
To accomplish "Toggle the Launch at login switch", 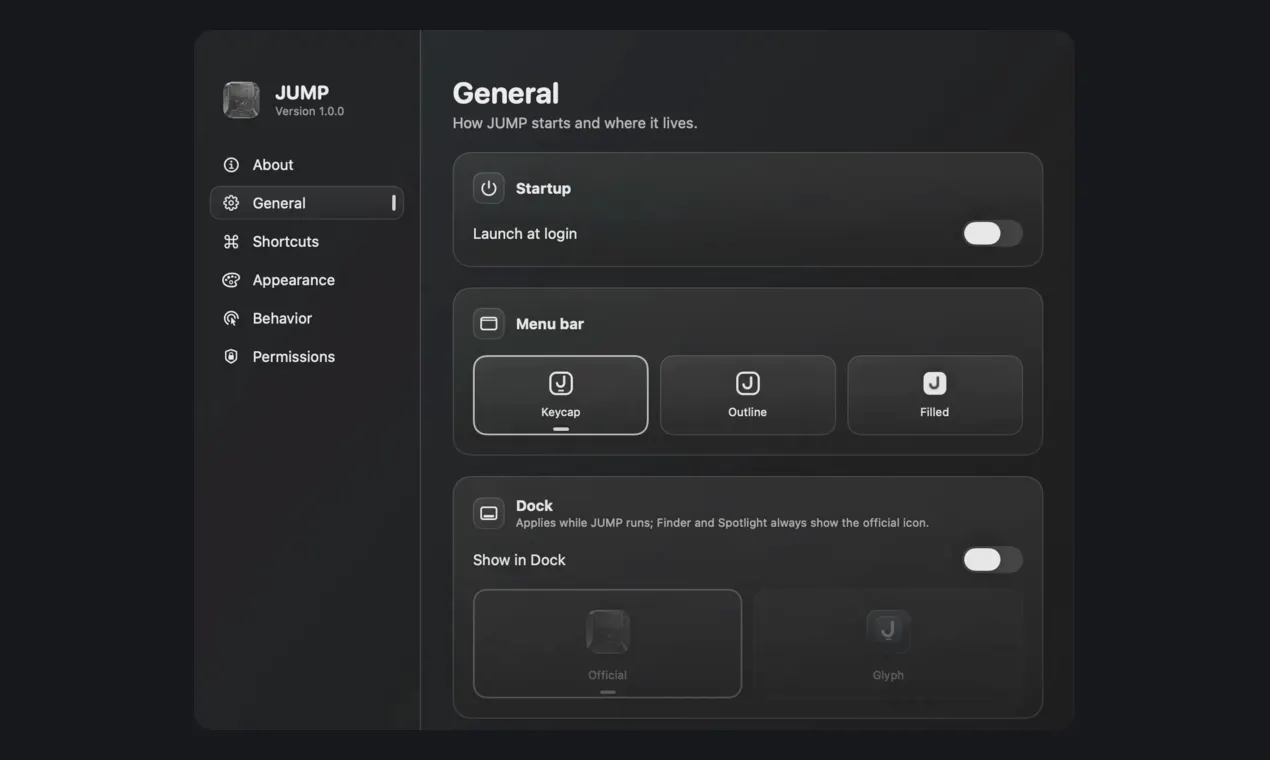I will tap(992, 233).
